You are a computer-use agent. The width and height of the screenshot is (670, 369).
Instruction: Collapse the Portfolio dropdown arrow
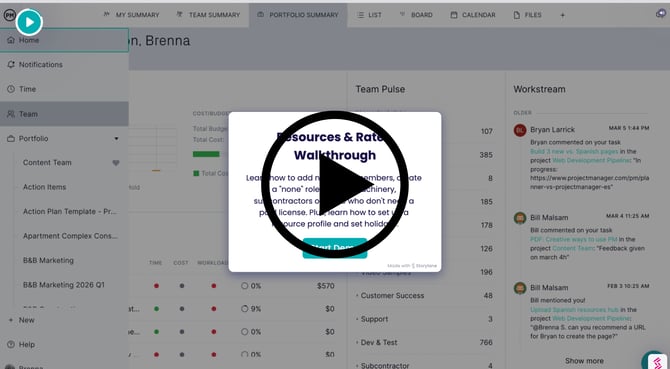point(116,139)
